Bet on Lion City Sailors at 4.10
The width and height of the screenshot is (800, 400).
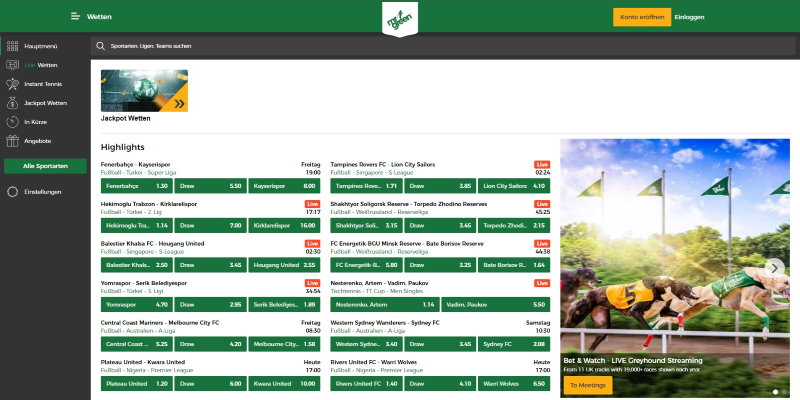[x=514, y=186]
